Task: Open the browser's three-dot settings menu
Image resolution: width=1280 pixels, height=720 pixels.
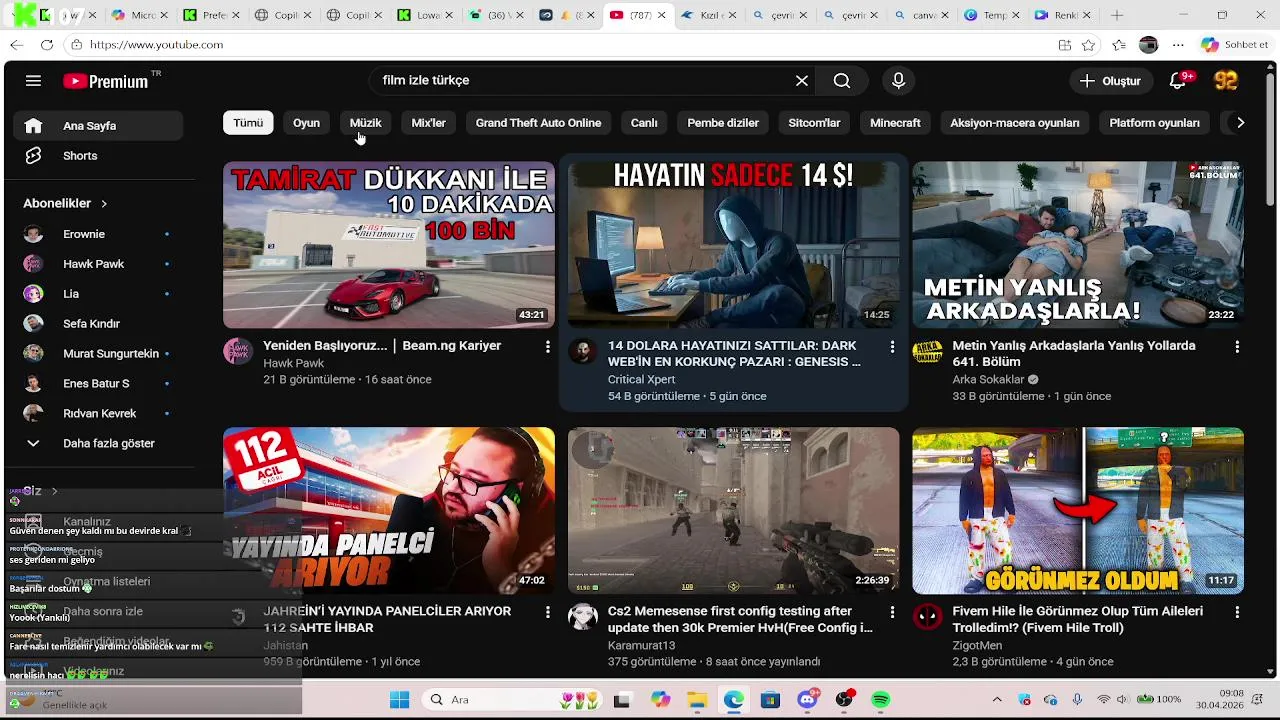Action: click(x=1178, y=45)
